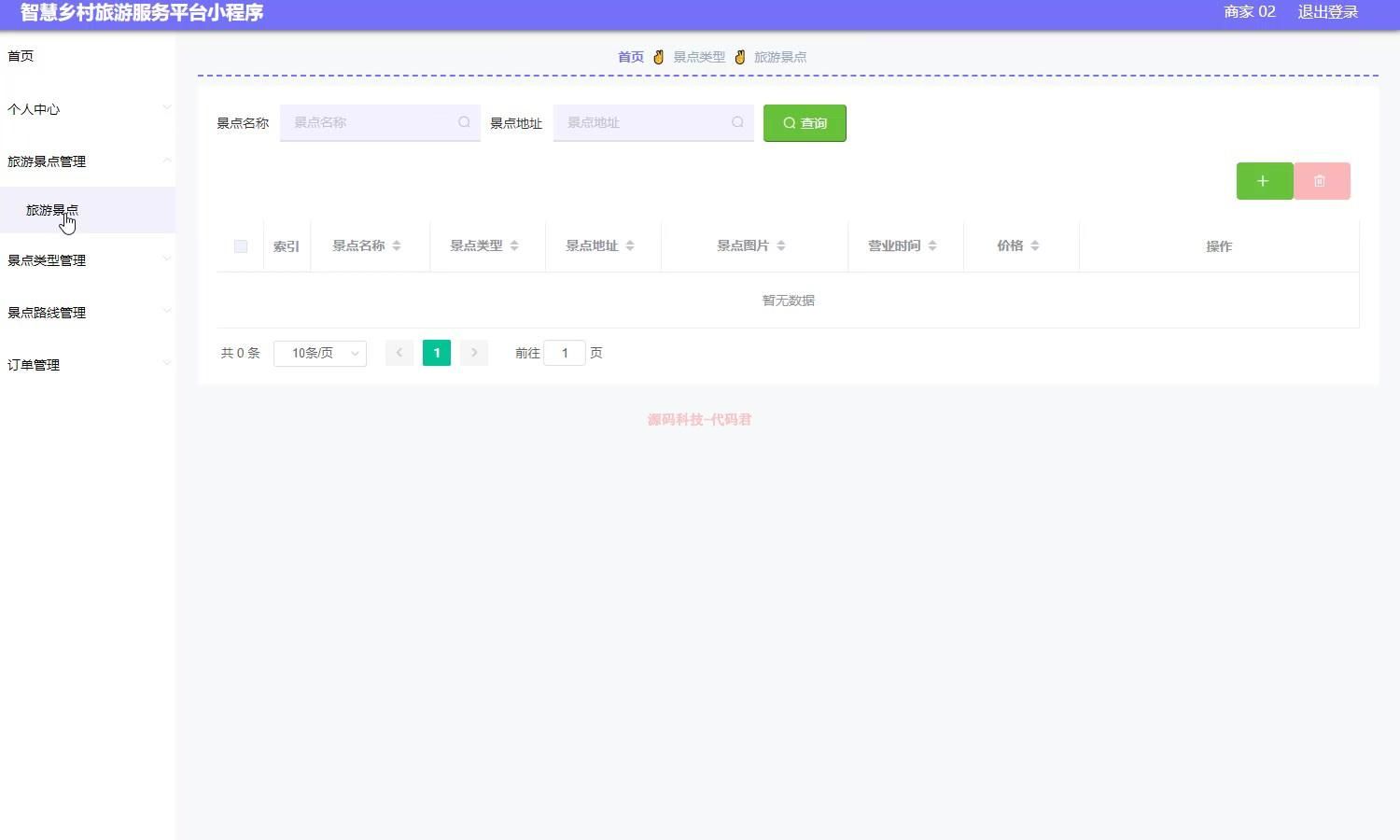Select 旅游景点 submenu item
1400x840 pixels.
click(x=88, y=210)
